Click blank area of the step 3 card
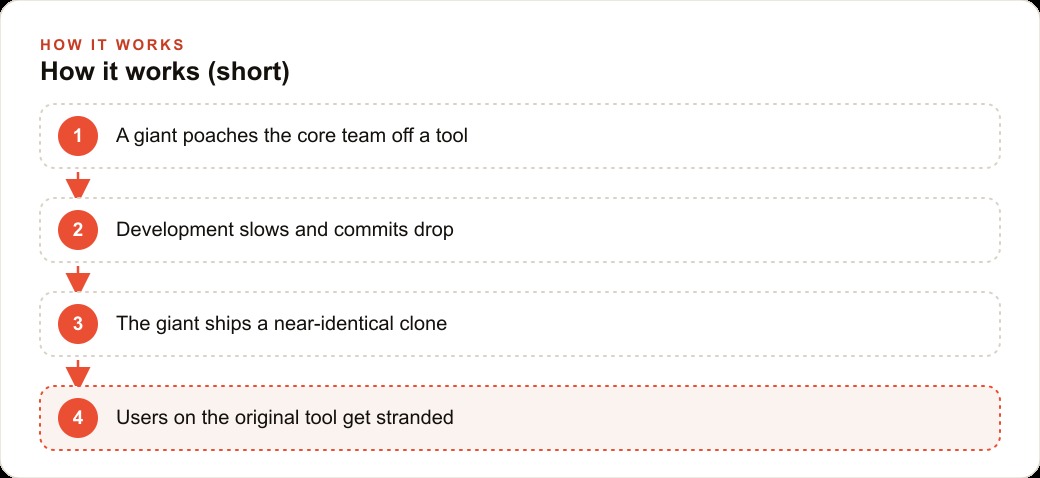The height and width of the screenshot is (478, 1040). pos(730,324)
